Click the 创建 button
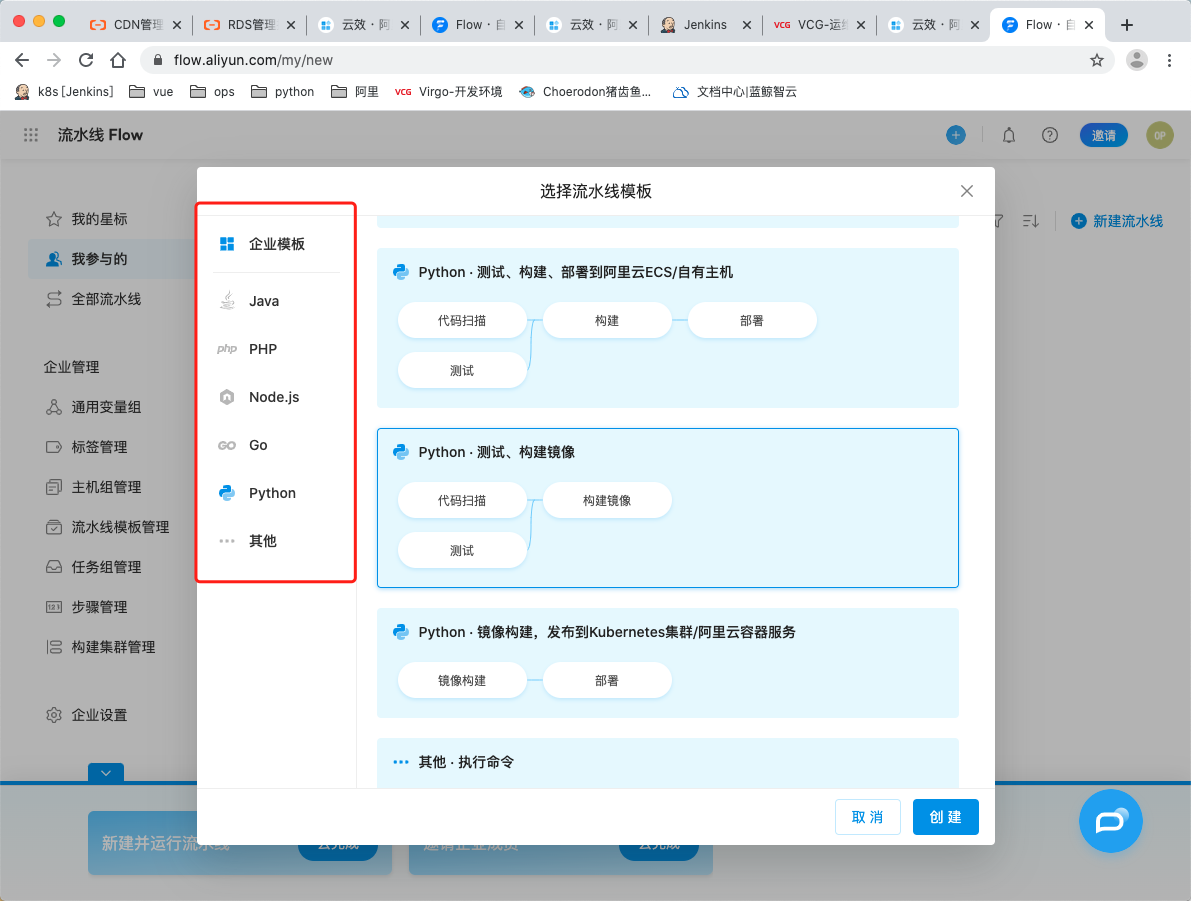The height and width of the screenshot is (901, 1191). point(946,817)
